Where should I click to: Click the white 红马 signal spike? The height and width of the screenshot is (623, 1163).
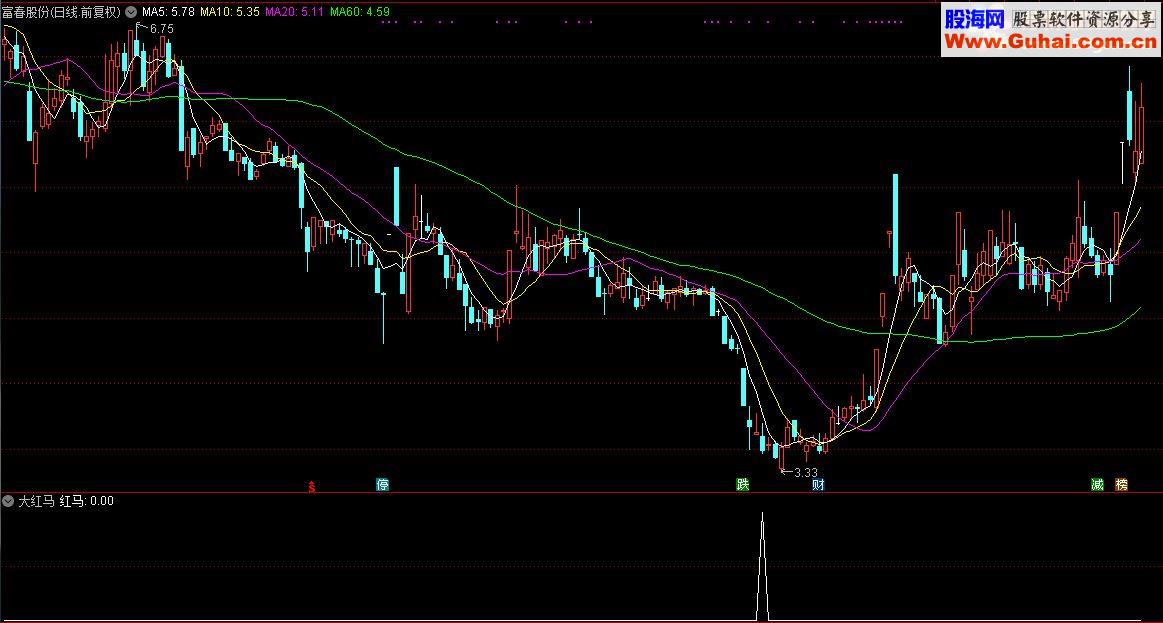[x=762, y=565]
